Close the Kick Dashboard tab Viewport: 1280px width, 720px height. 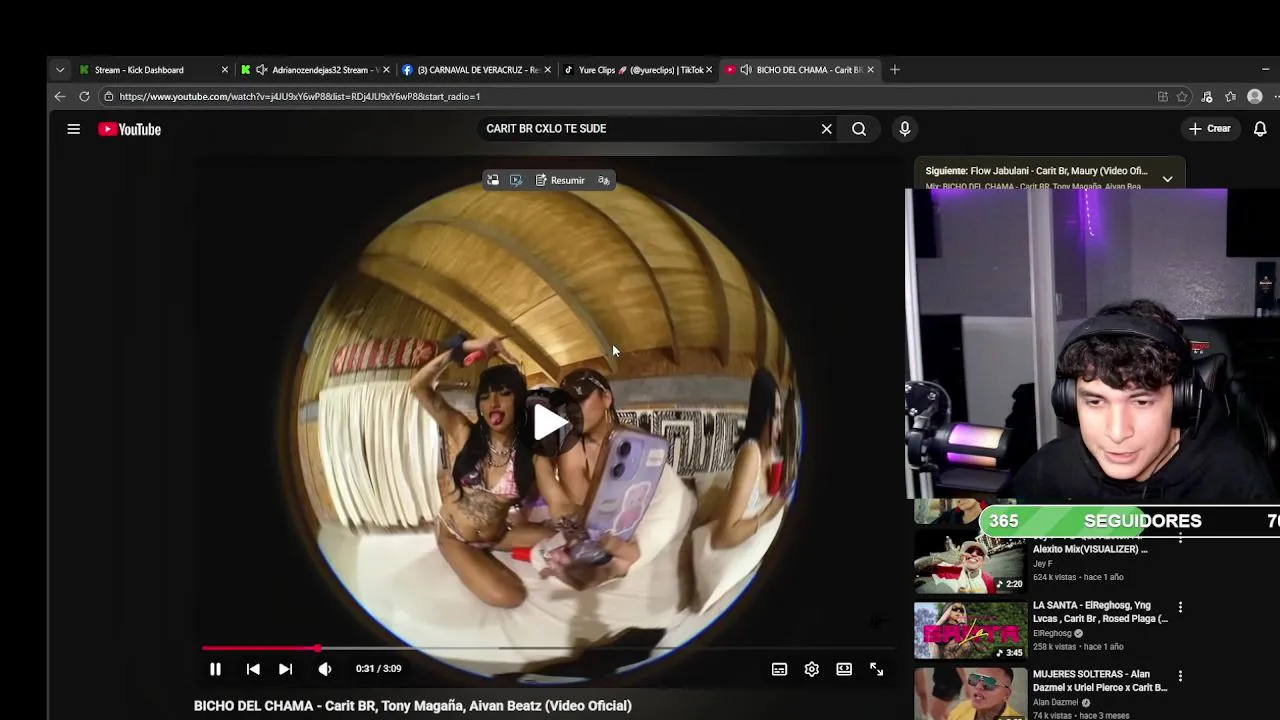[x=224, y=70]
